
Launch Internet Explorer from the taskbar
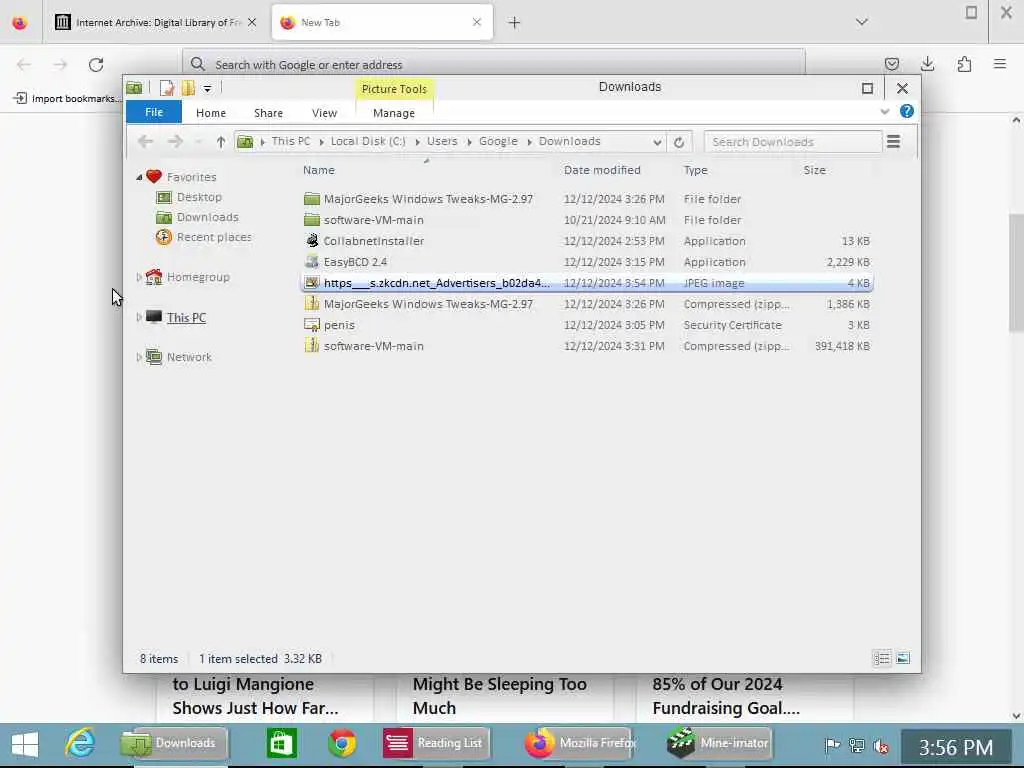[x=80, y=743]
